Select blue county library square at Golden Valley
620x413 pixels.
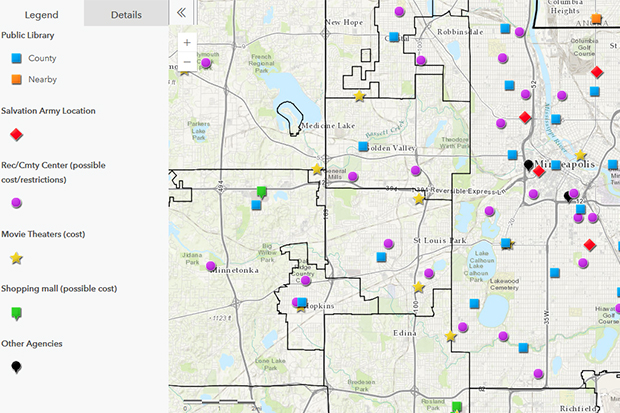pos(364,147)
